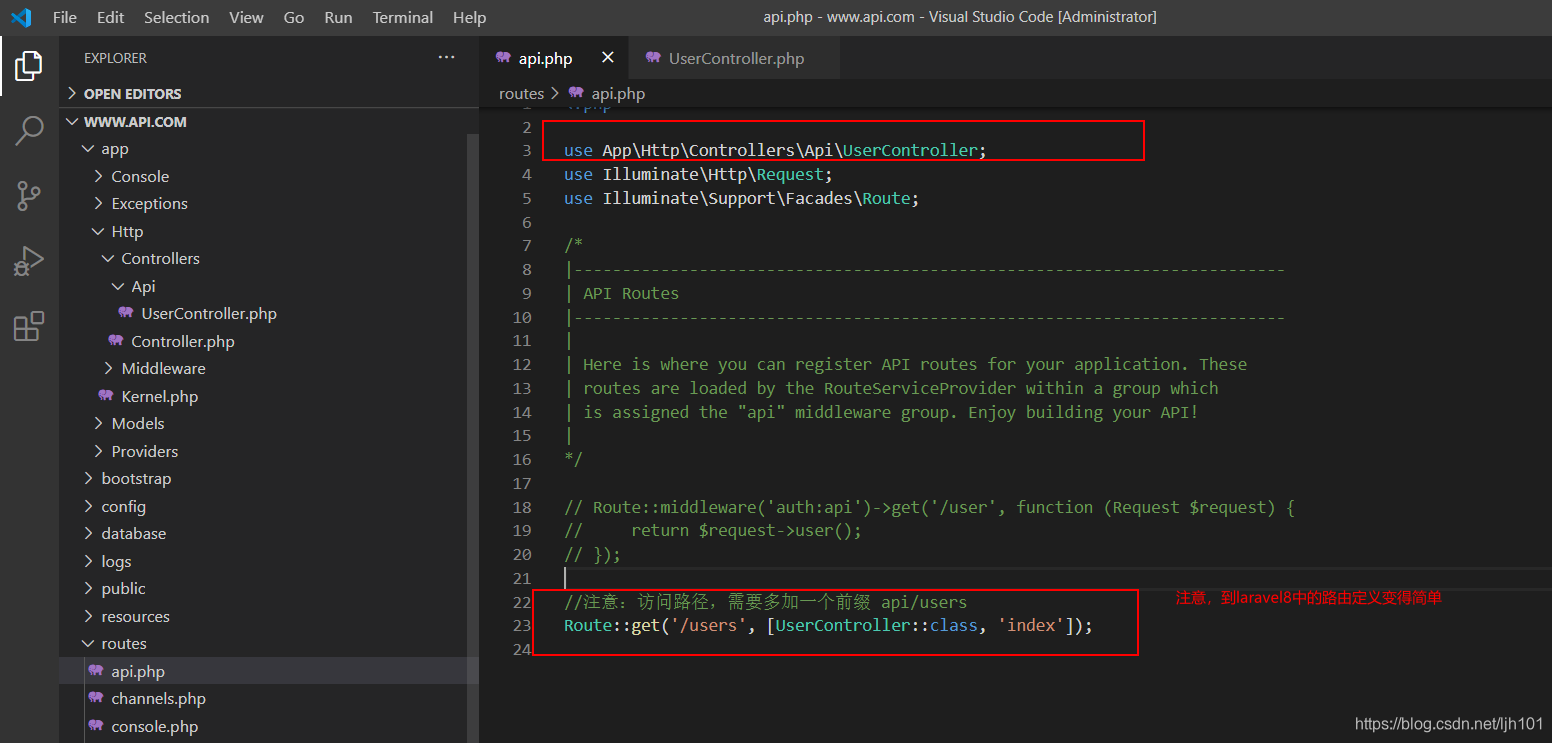Click the VS Code logo in the title bar
This screenshot has height=743, width=1552.
tap(21, 17)
